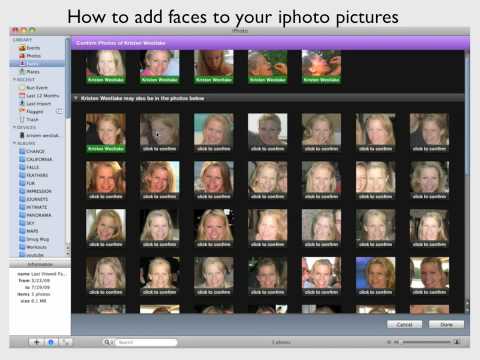
Task: Confirm the face with teal pool background
Action: click(x=214, y=132)
